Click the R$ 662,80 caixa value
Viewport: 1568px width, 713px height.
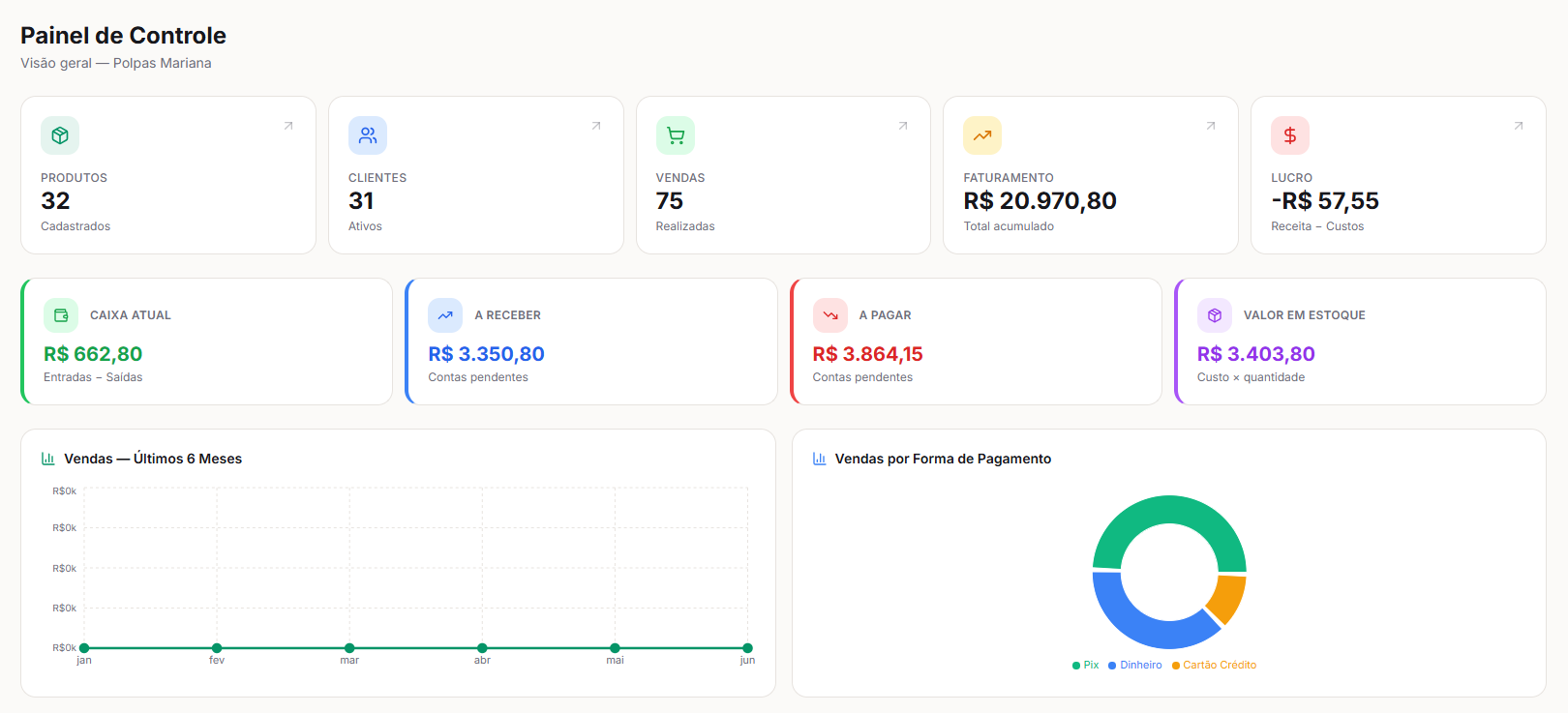point(93,354)
